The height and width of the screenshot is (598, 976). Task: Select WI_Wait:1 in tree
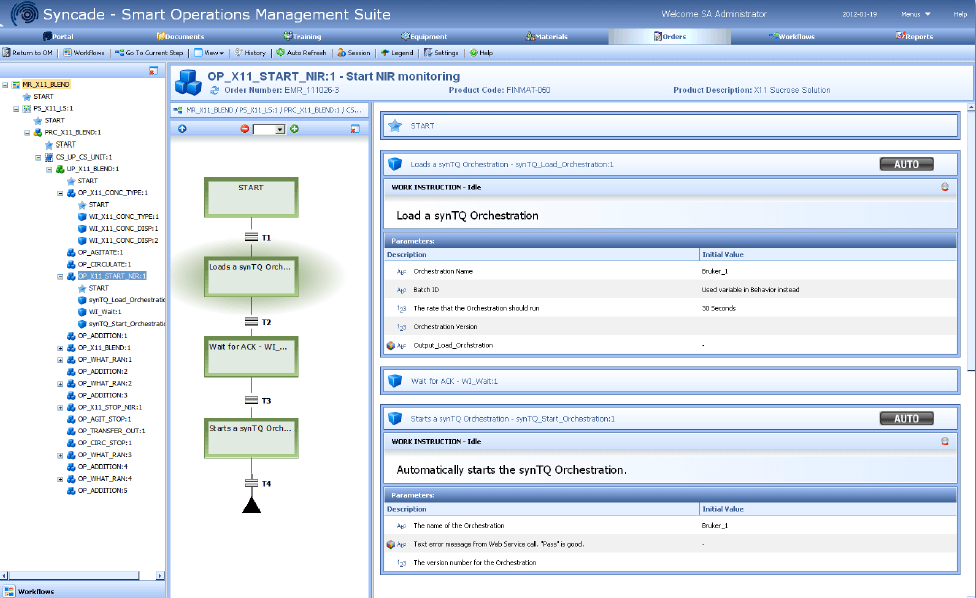coord(105,312)
